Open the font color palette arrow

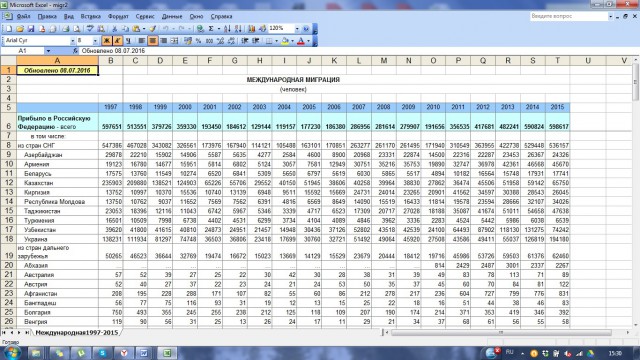click(x=308, y=40)
